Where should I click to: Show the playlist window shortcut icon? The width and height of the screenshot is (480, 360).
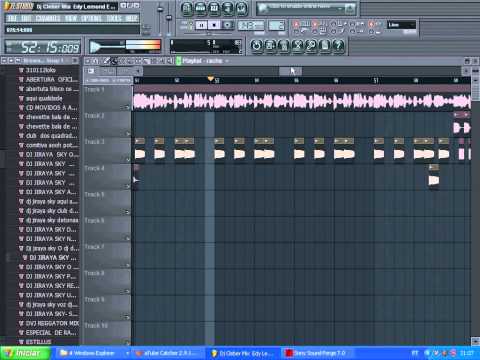tap(187, 9)
